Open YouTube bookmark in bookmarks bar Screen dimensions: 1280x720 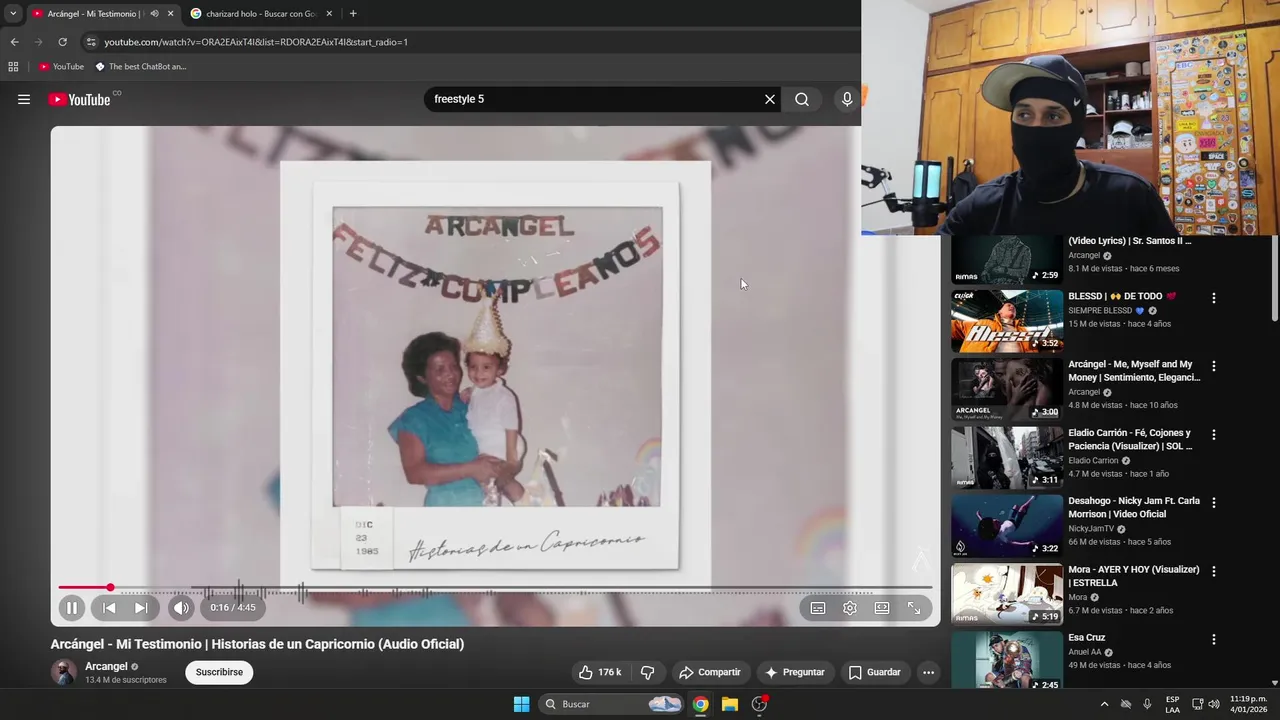[61, 67]
